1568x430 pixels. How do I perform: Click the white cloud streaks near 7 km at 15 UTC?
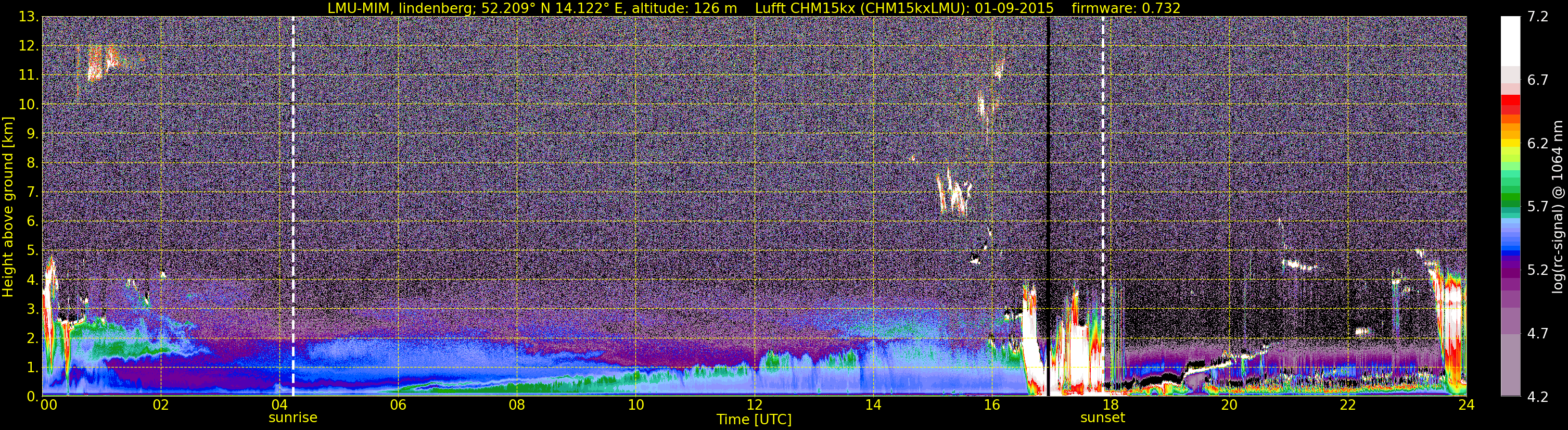(953, 191)
